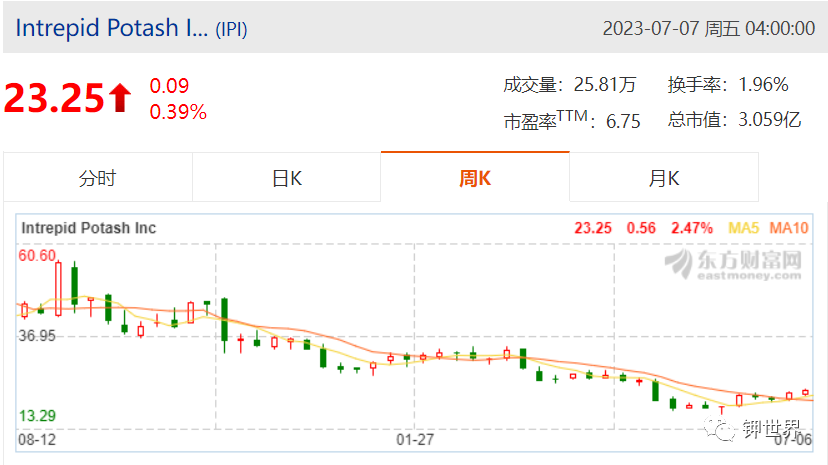The width and height of the screenshot is (828, 465).
Task: Click the Intrepid Potash Inc chart title
Action: coord(89,228)
